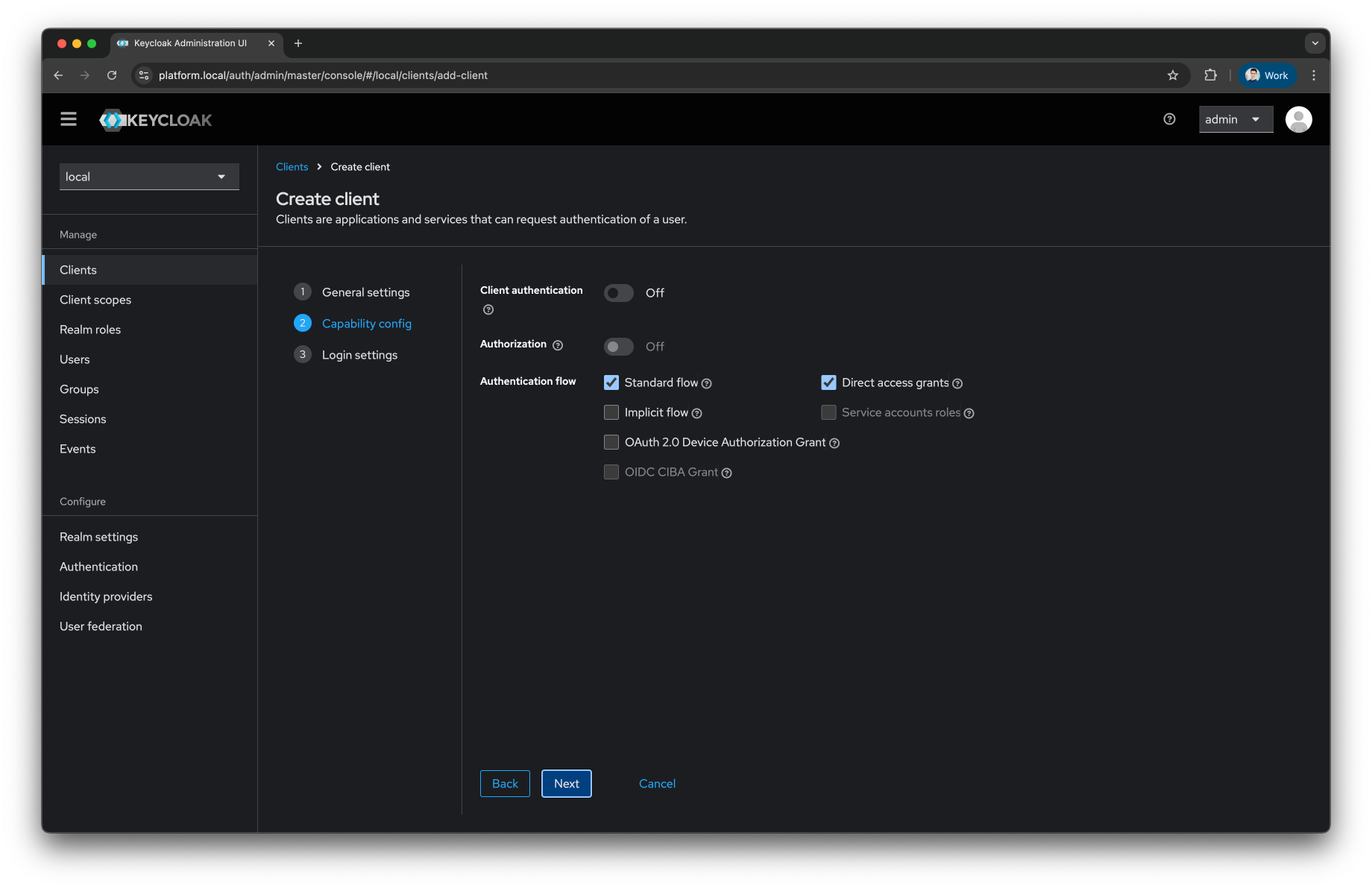This screenshot has width=1372, height=888.
Task: Open help for Authorization setting
Action: (558, 344)
